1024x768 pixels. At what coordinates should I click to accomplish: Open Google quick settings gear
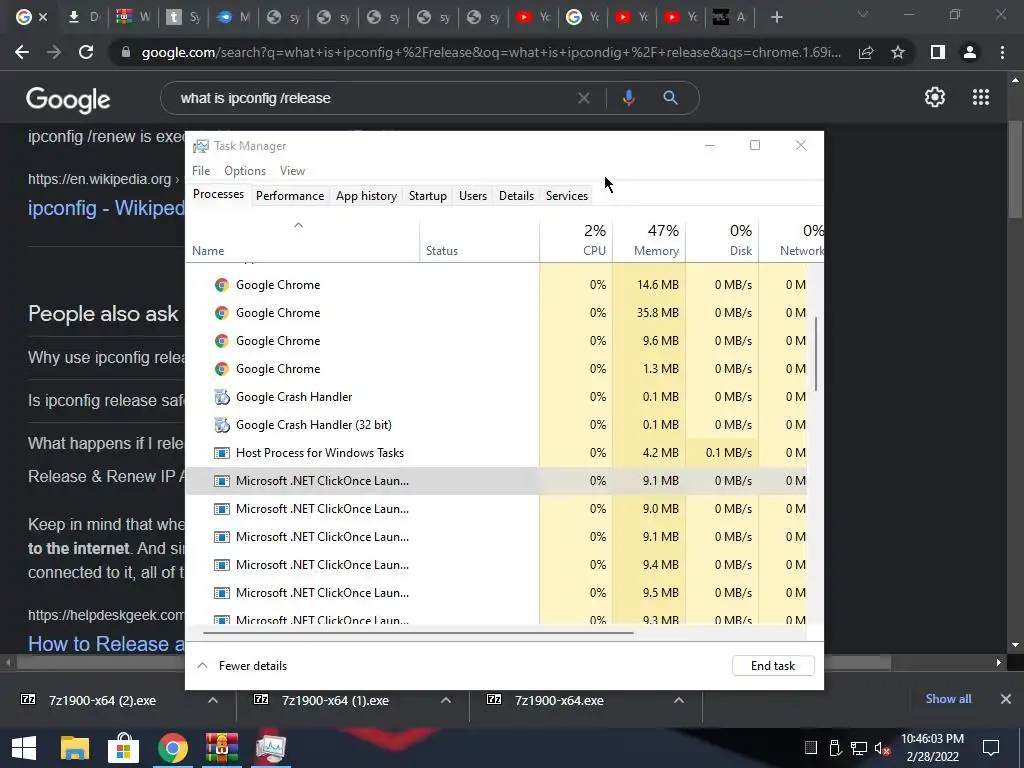pyautogui.click(x=935, y=97)
